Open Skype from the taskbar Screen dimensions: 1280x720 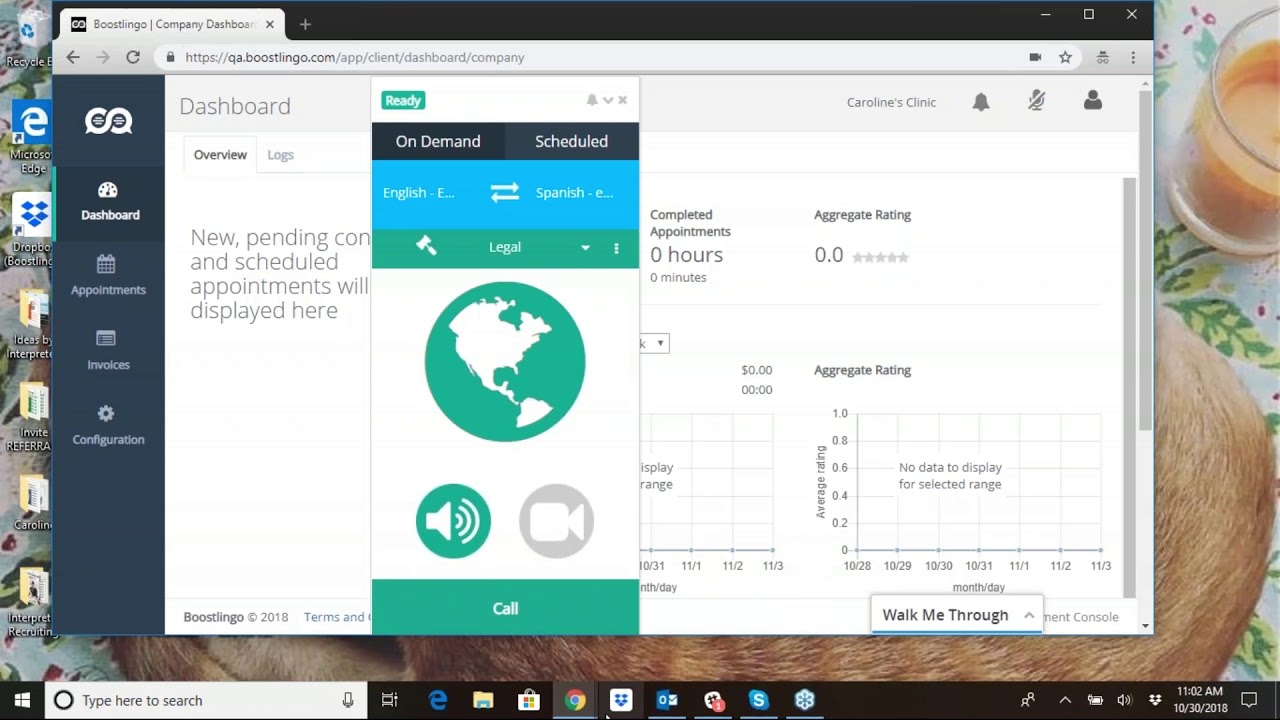click(x=758, y=700)
